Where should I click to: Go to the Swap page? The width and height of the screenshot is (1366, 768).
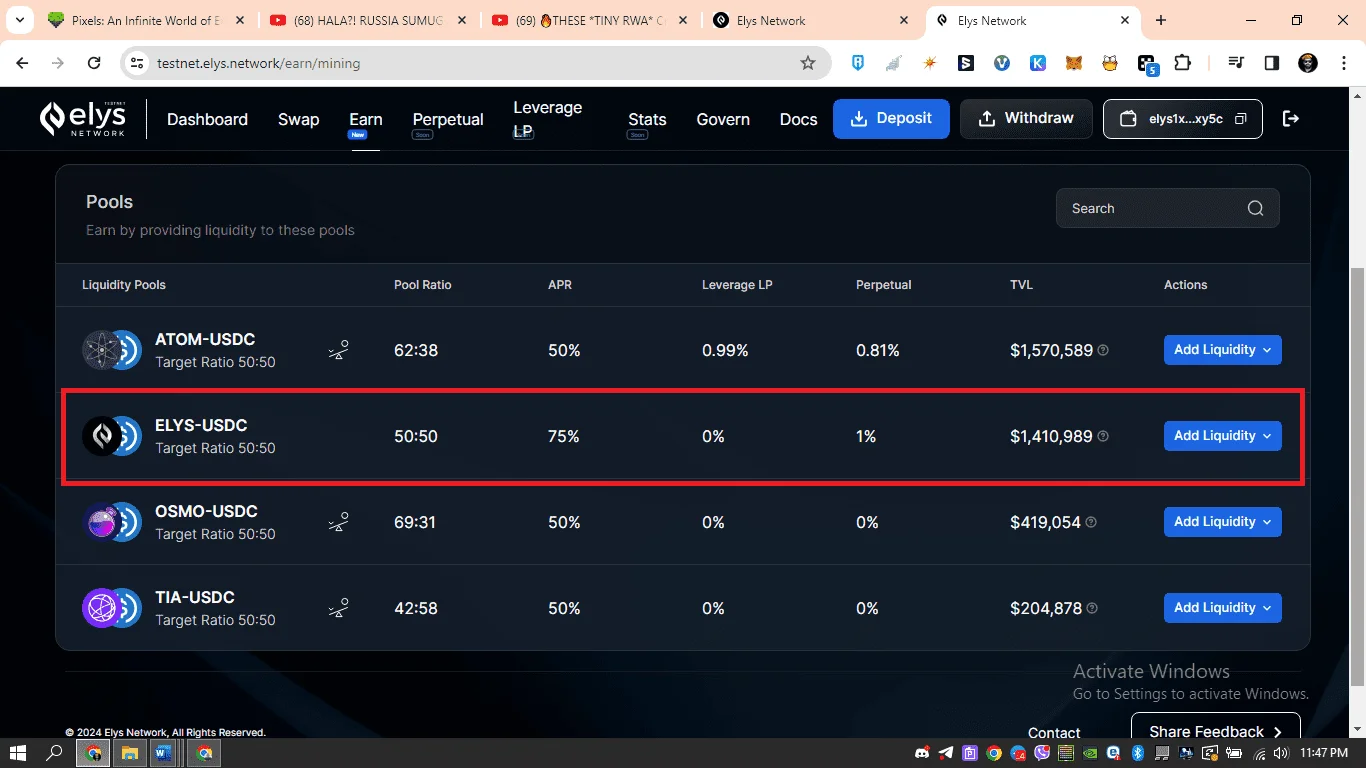[298, 119]
